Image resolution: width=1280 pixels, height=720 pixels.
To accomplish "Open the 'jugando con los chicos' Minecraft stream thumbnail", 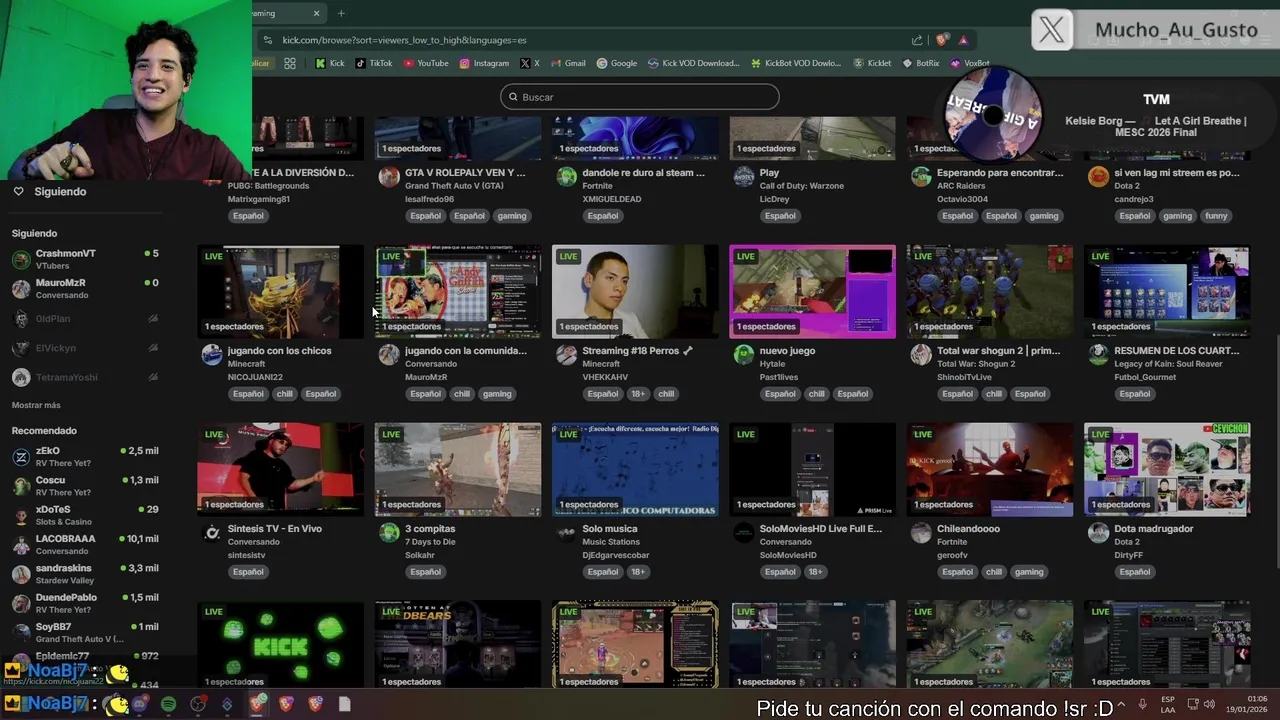I will (x=280, y=291).
